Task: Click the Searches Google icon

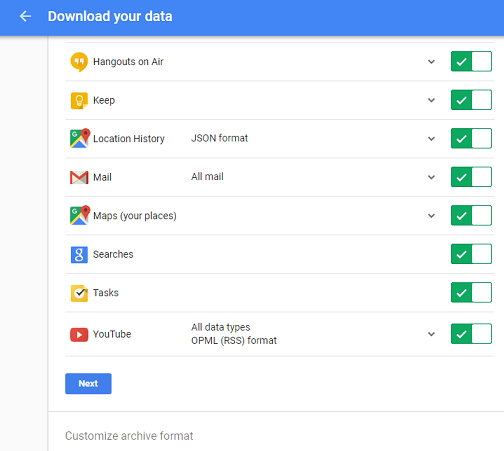Action: tap(79, 254)
